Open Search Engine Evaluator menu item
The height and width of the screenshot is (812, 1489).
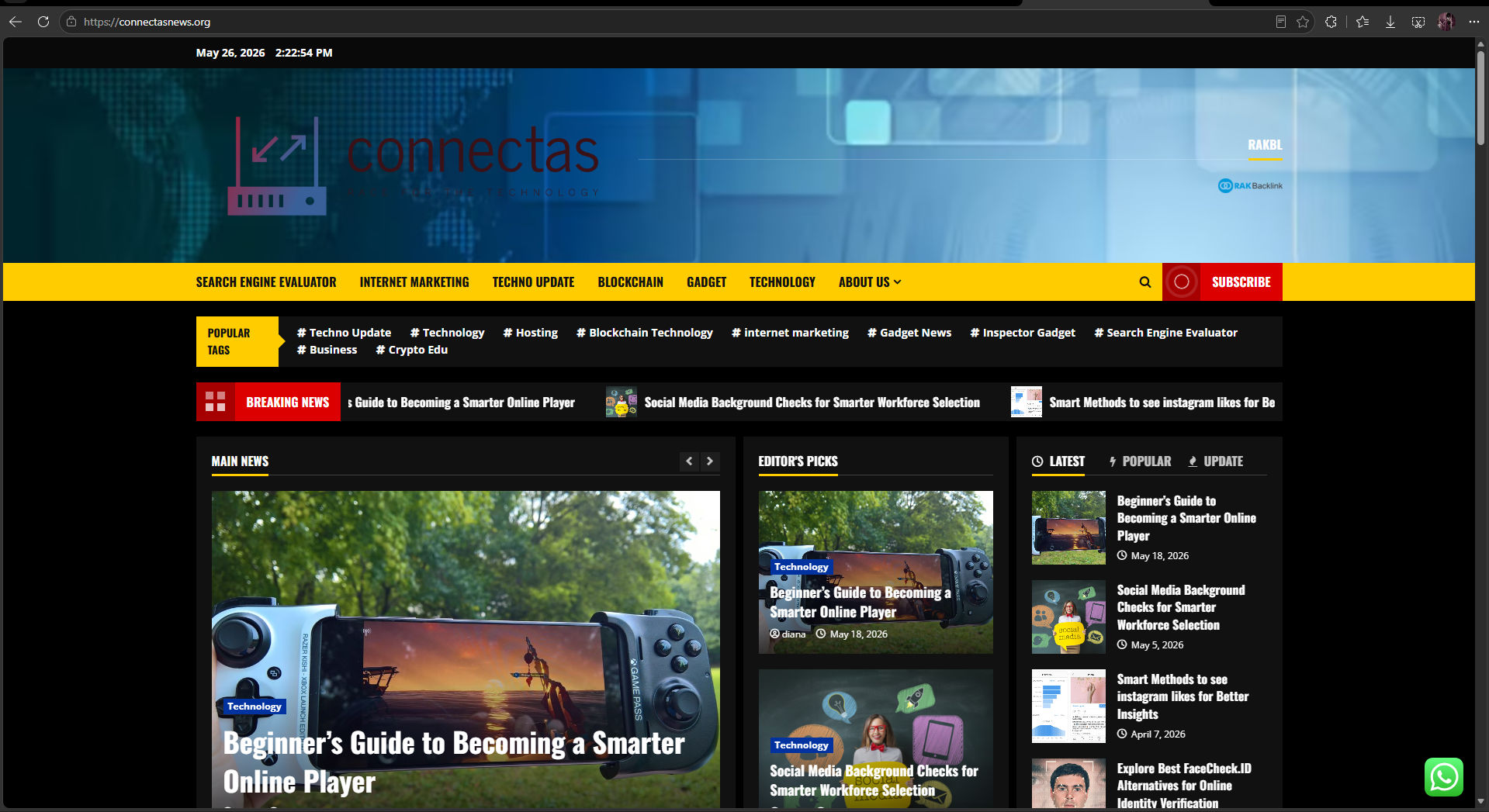point(266,282)
